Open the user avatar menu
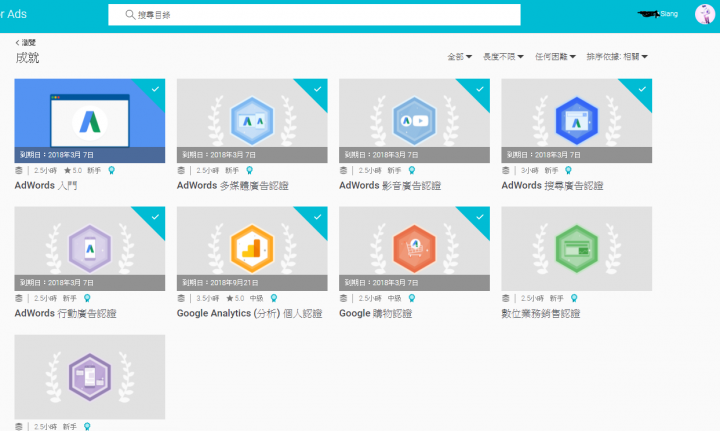The width and height of the screenshot is (720, 431). point(704,14)
